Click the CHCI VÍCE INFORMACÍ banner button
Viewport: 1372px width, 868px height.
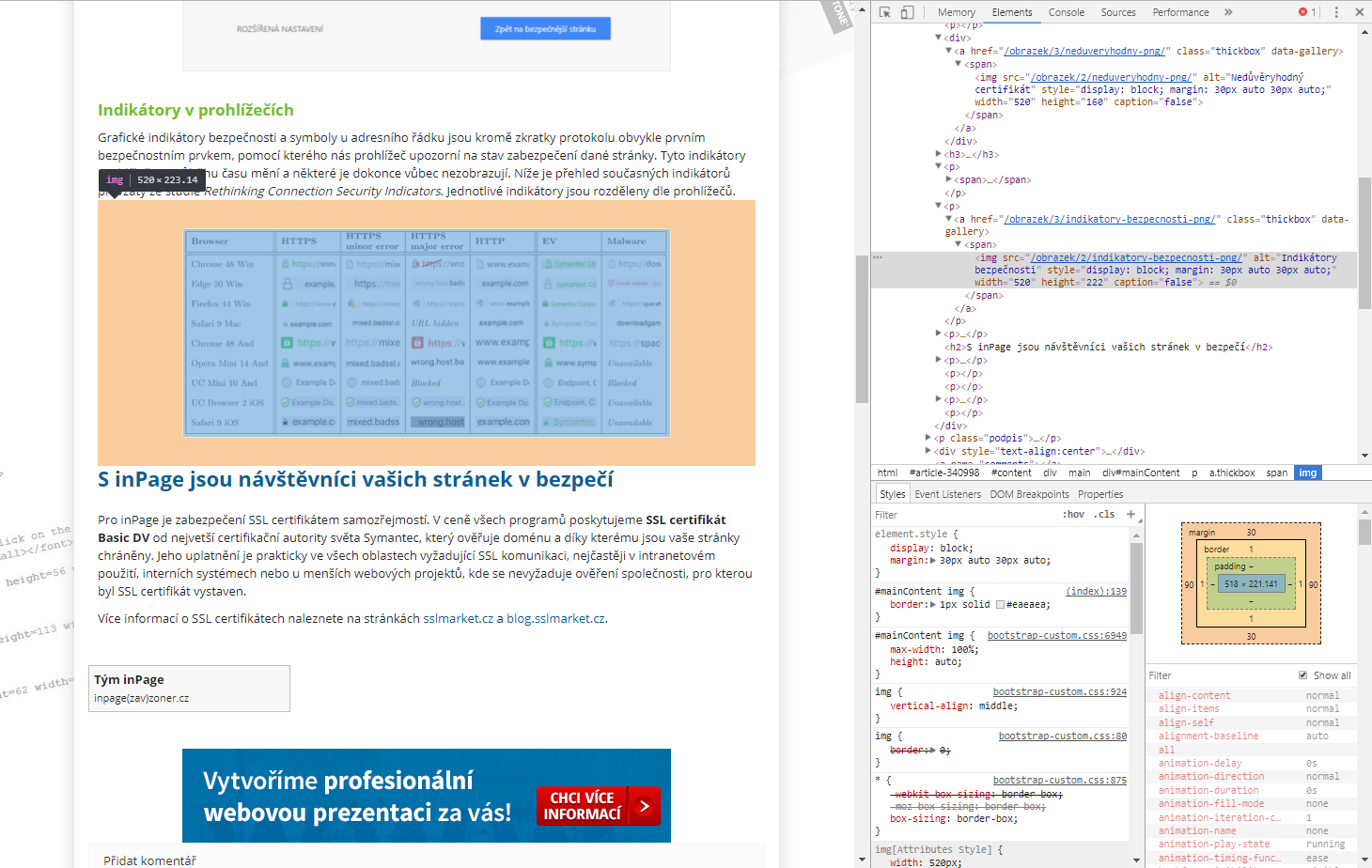[x=599, y=806]
